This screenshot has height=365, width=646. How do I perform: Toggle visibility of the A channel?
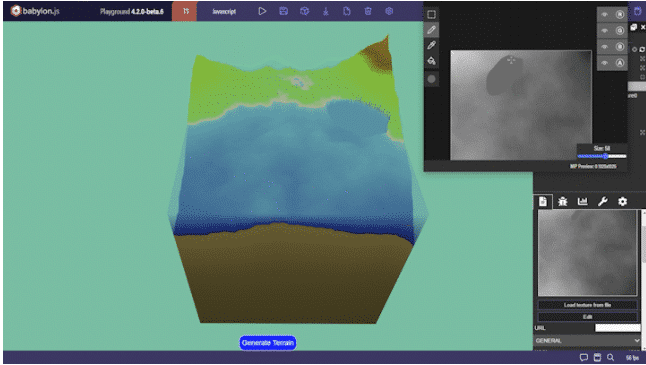(604, 63)
